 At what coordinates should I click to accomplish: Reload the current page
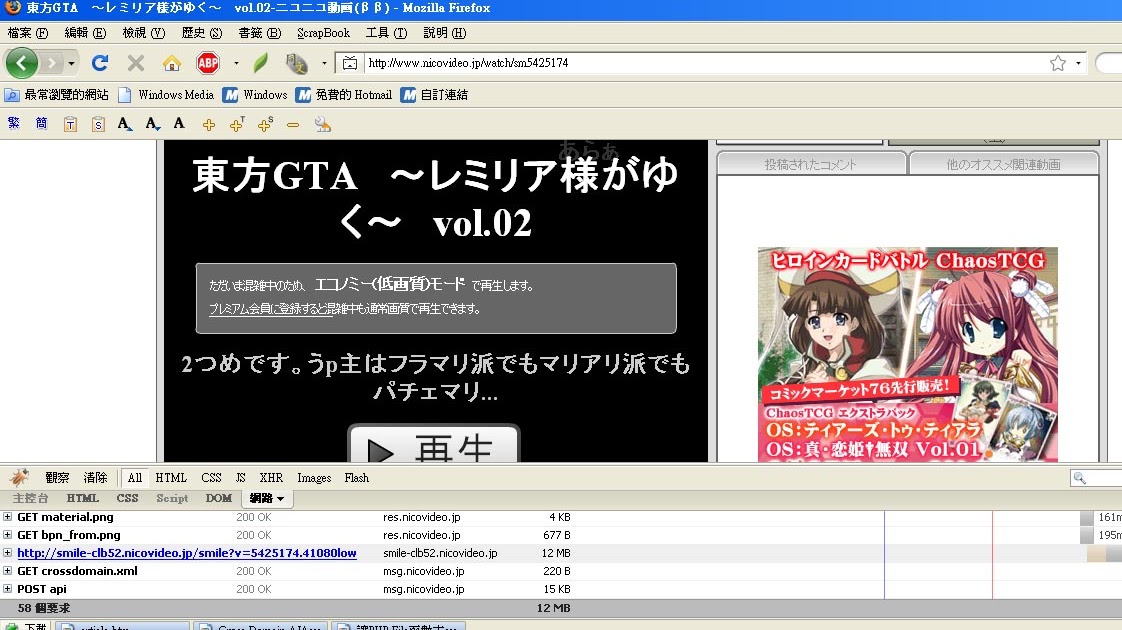pos(99,63)
